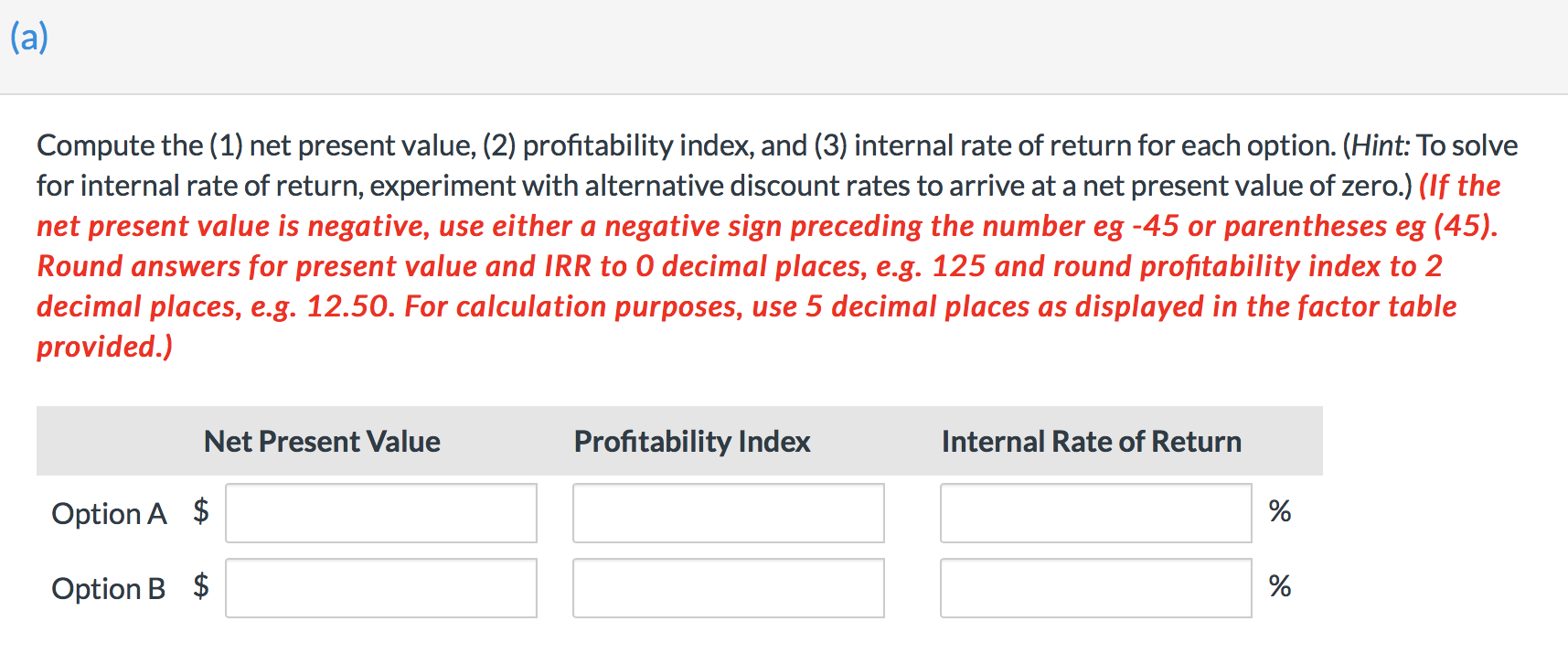
Task: Click the Option A Net Present Value field
Action: (x=381, y=513)
